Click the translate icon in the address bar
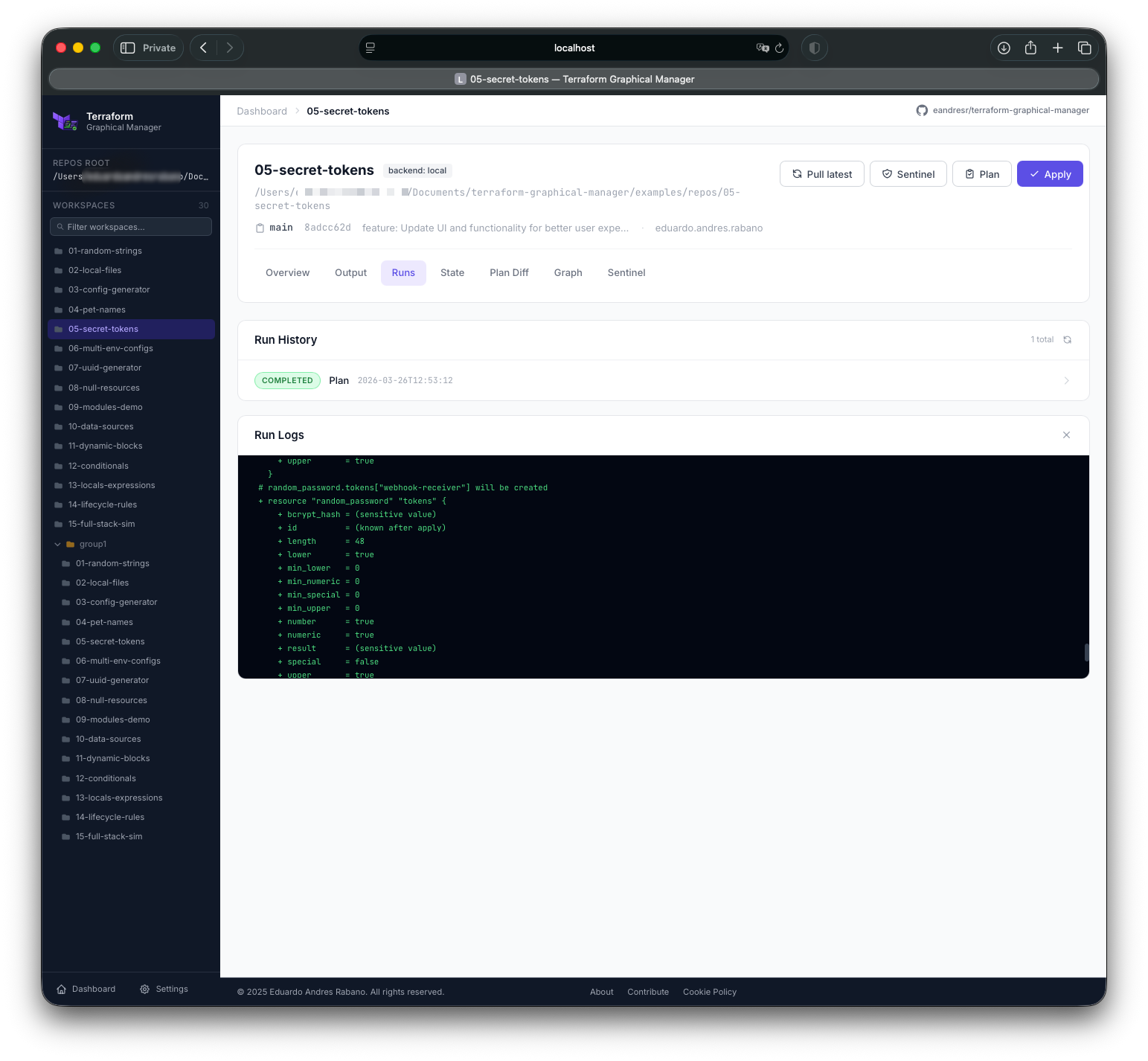This screenshot has height=1061, width=1148. coord(763,48)
